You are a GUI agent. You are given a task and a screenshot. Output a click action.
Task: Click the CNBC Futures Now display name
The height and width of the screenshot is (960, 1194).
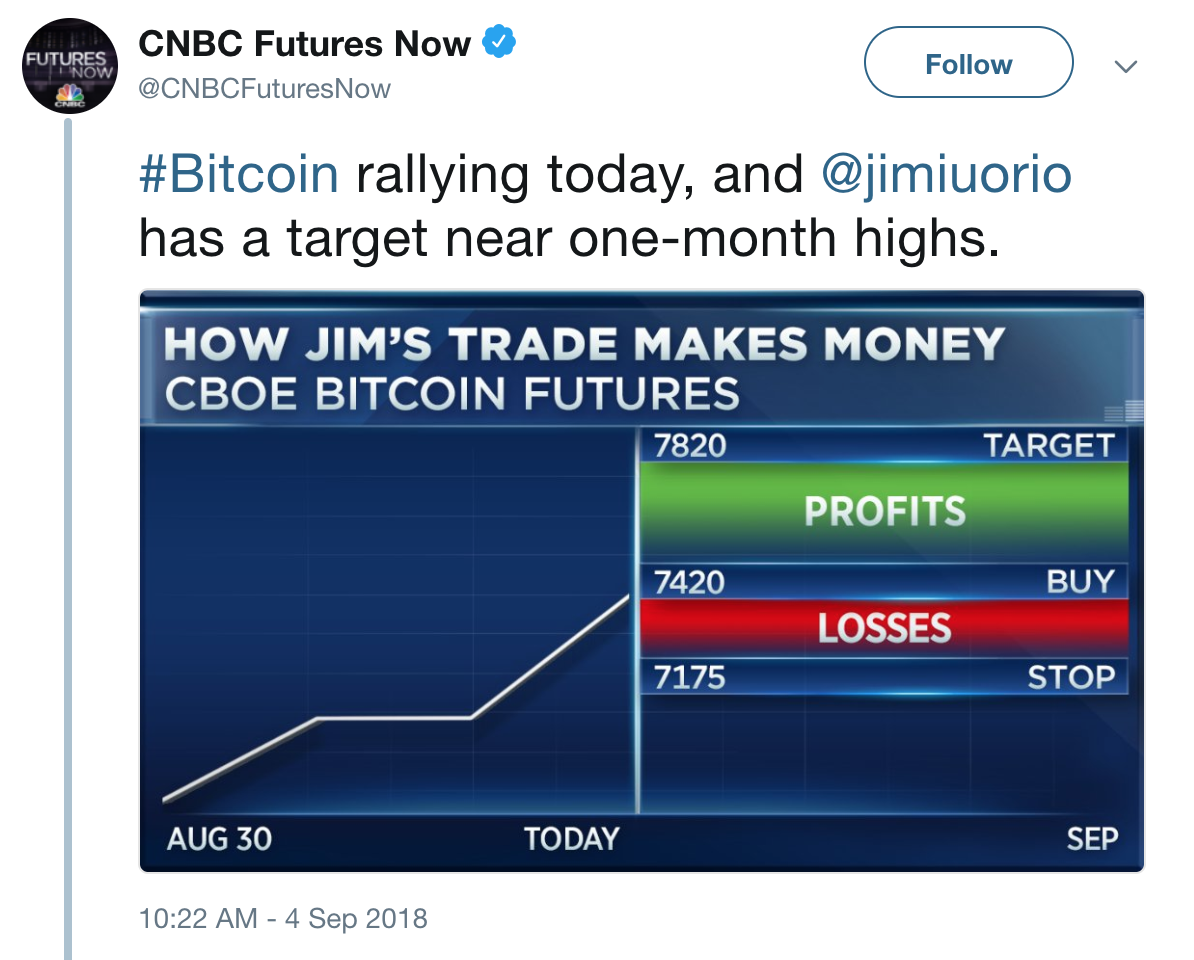pos(305,43)
